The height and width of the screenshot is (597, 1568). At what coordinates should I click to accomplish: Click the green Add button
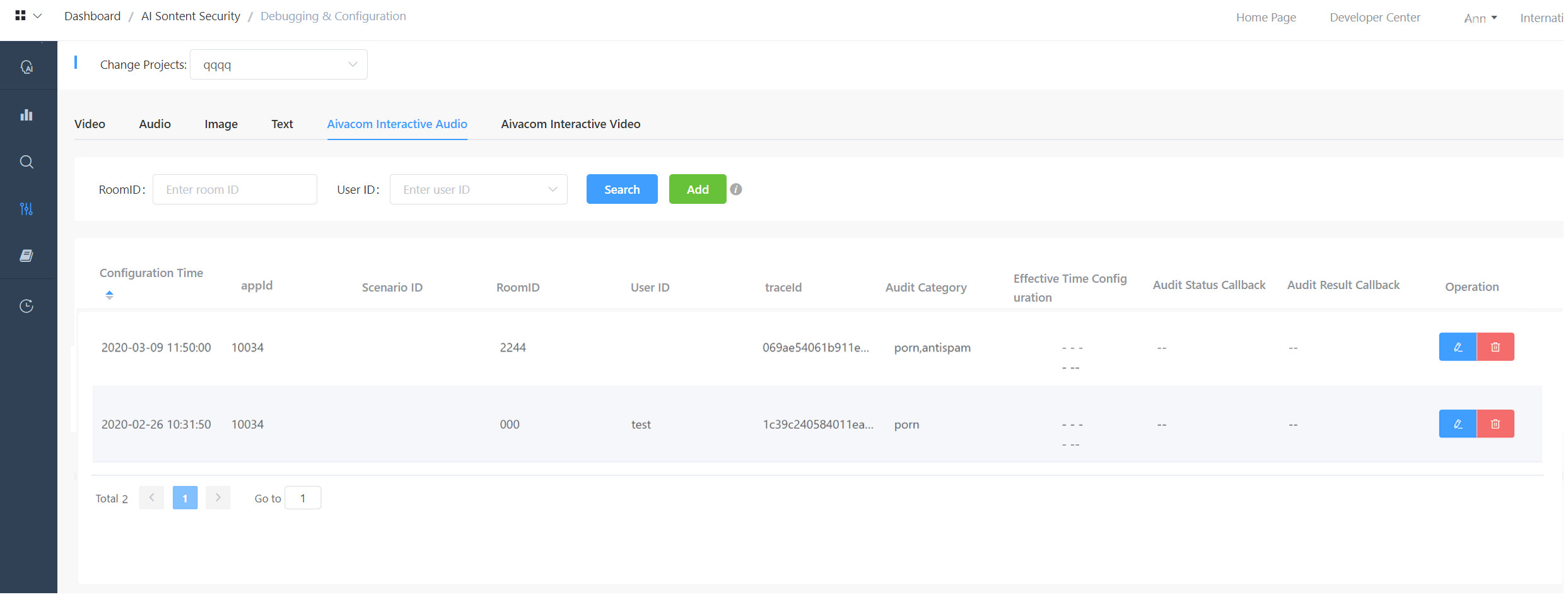coord(697,189)
